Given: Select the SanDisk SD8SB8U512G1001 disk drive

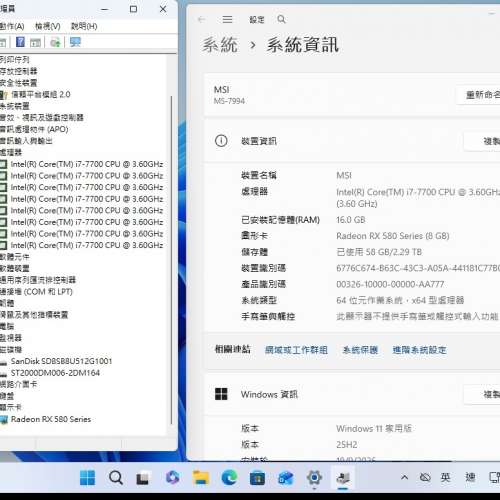Looking at the screenshot, I should click(61, 361).
